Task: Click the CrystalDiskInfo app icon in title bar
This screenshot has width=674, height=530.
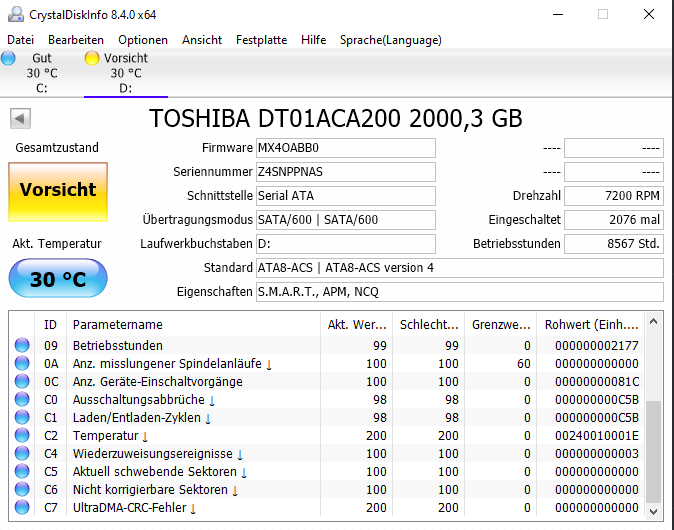Action: 16,14
